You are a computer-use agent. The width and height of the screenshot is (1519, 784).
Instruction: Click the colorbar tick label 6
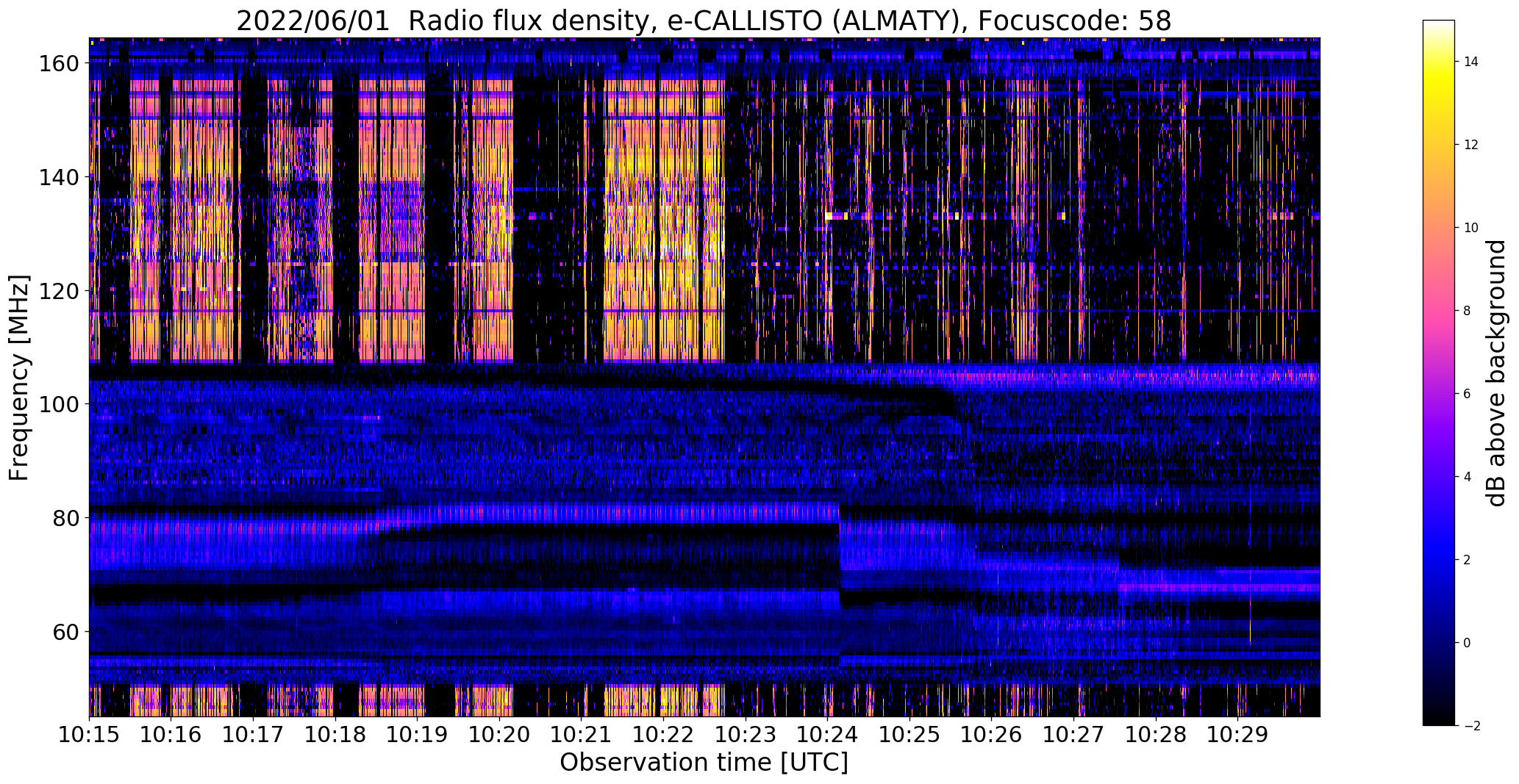pos(1467,394)
